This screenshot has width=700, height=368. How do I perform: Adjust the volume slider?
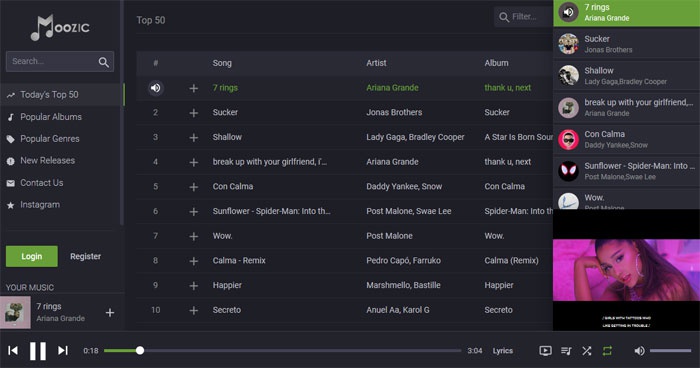[671, 351]
